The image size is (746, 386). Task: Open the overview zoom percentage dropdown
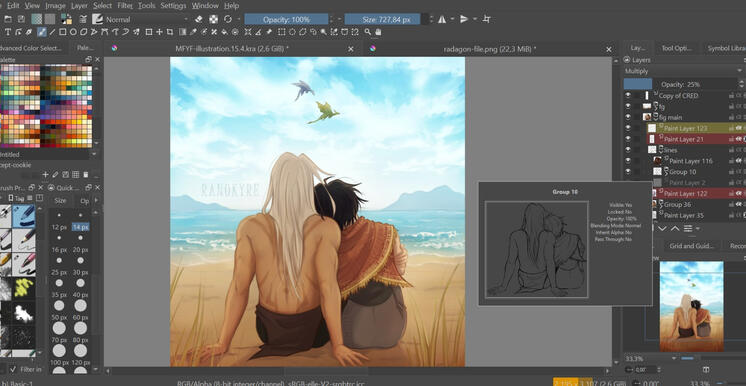click(674, 358)
